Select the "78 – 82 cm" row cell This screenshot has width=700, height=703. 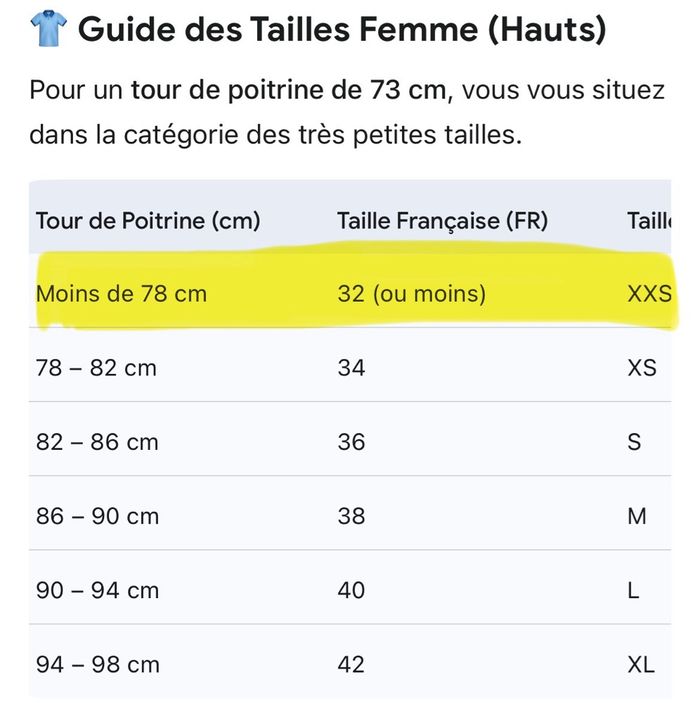(x=96, y=368)
